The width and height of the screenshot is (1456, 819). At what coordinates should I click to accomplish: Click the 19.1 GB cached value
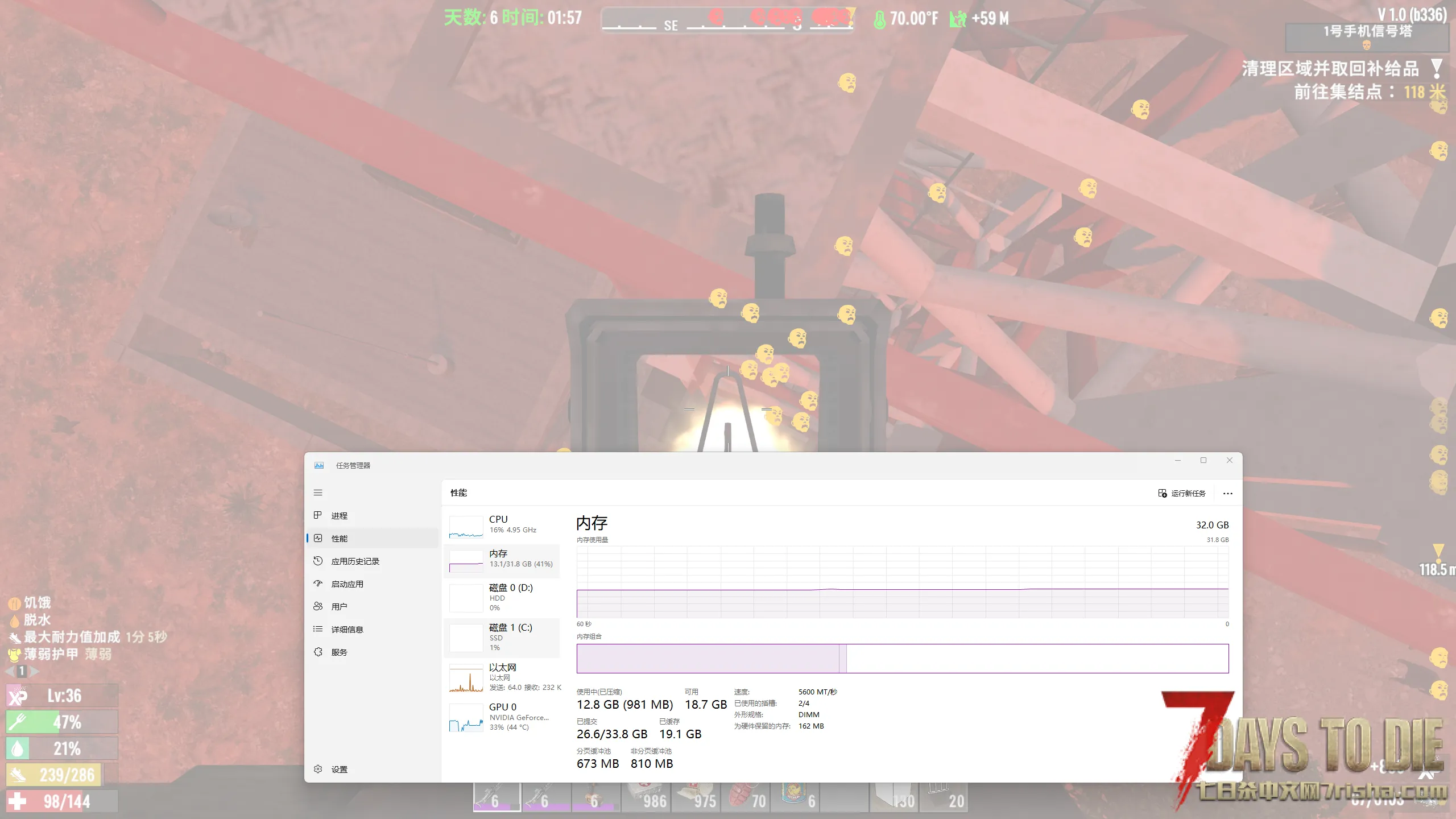pos(680,734)
